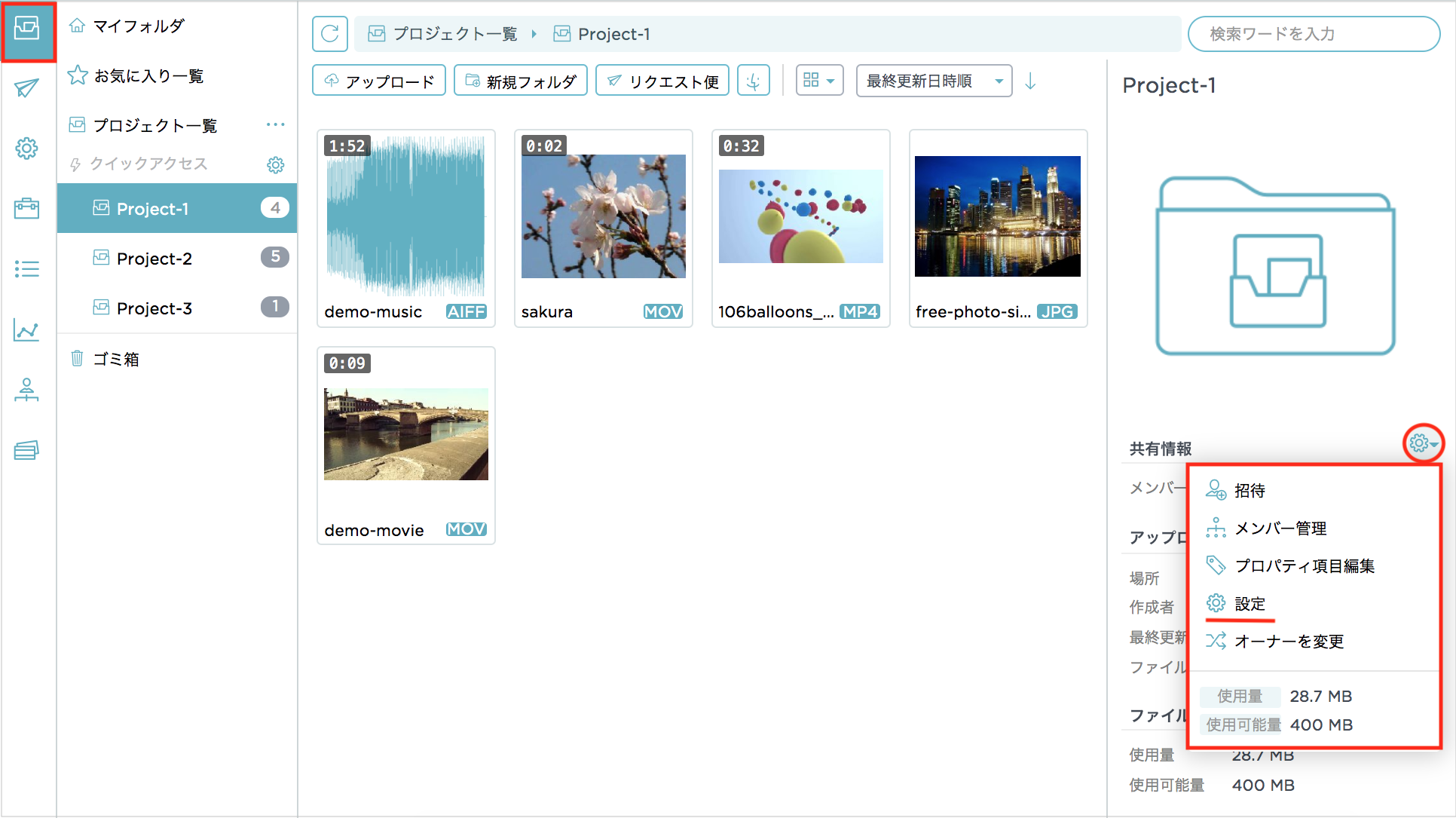Click the アップロード button
Image resolution: width=1456 pixels, height=818 pixels.
[x=379, y=81]
